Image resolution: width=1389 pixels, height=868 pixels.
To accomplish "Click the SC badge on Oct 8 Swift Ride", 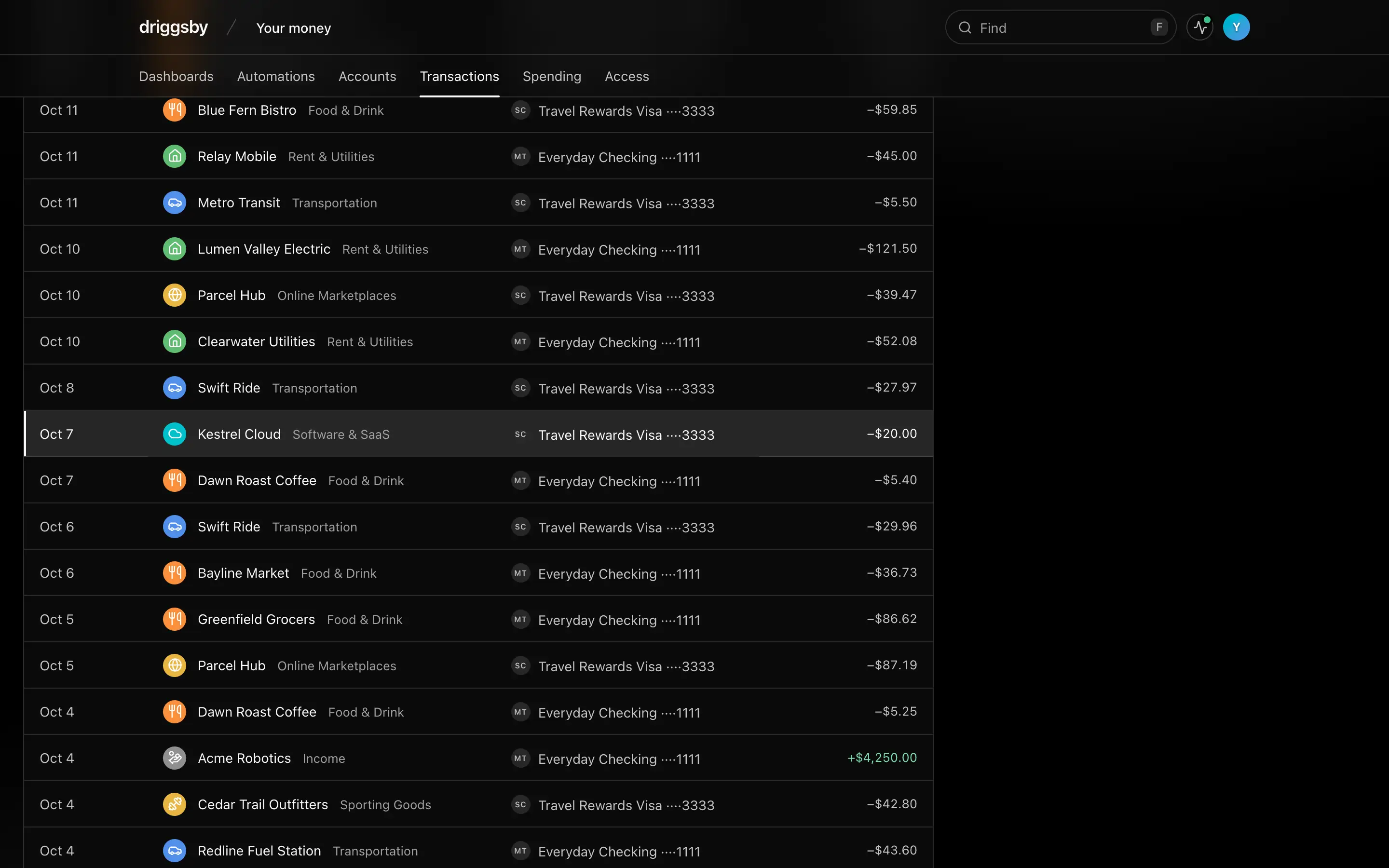I will coord(520,388).
